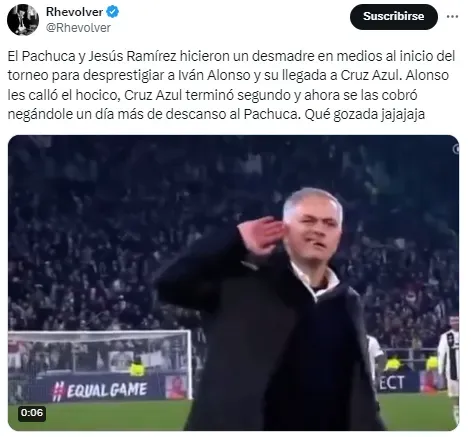471x437 pixels.
Task: Click the grey-haired man's face in video
Action: tap(312, 230)
